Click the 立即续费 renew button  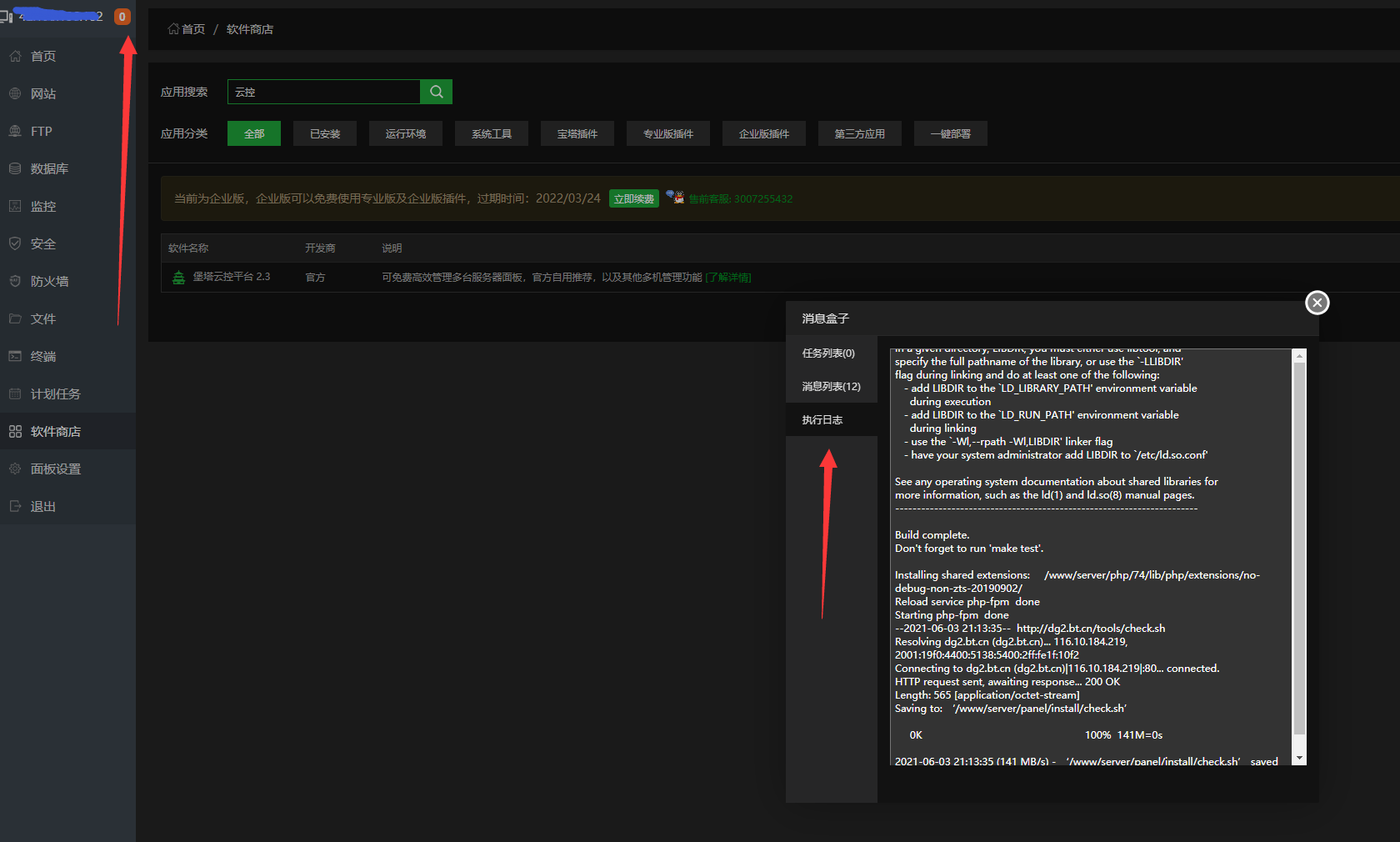[634, 198]
